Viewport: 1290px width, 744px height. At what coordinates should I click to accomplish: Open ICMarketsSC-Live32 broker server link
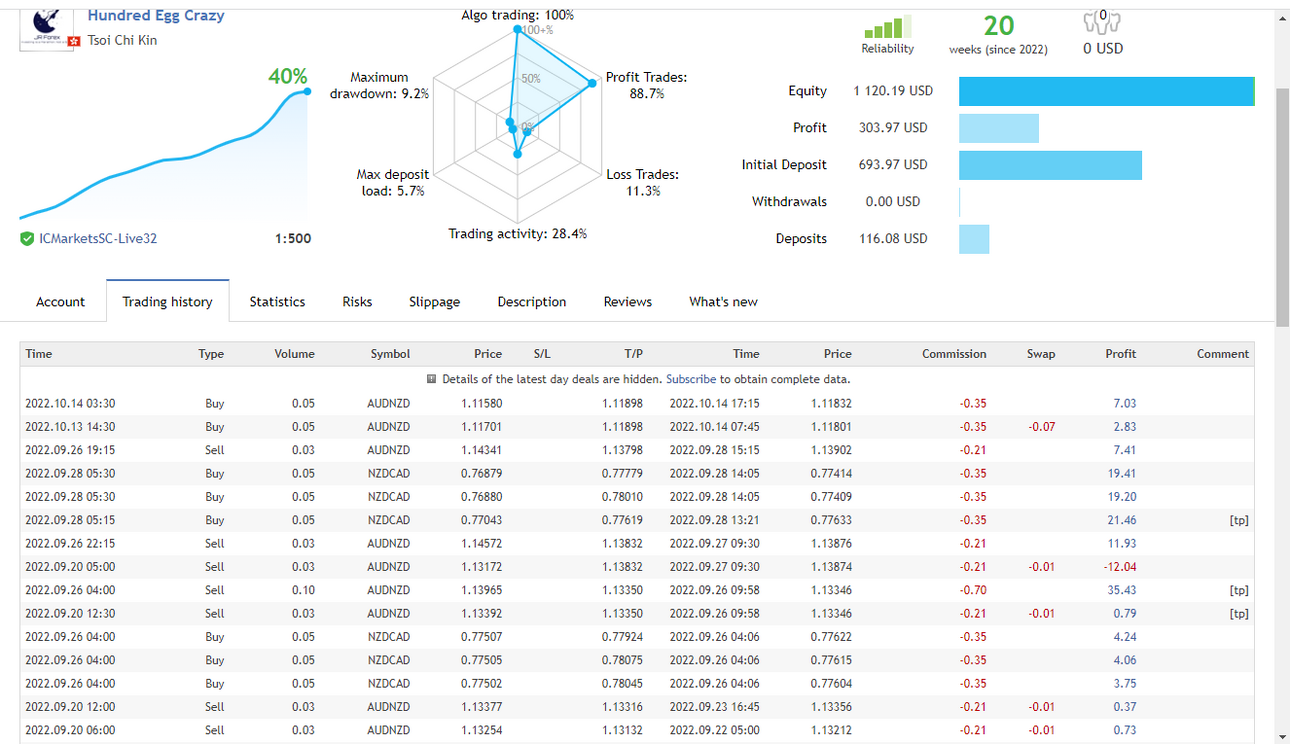[x=98, y=239]
